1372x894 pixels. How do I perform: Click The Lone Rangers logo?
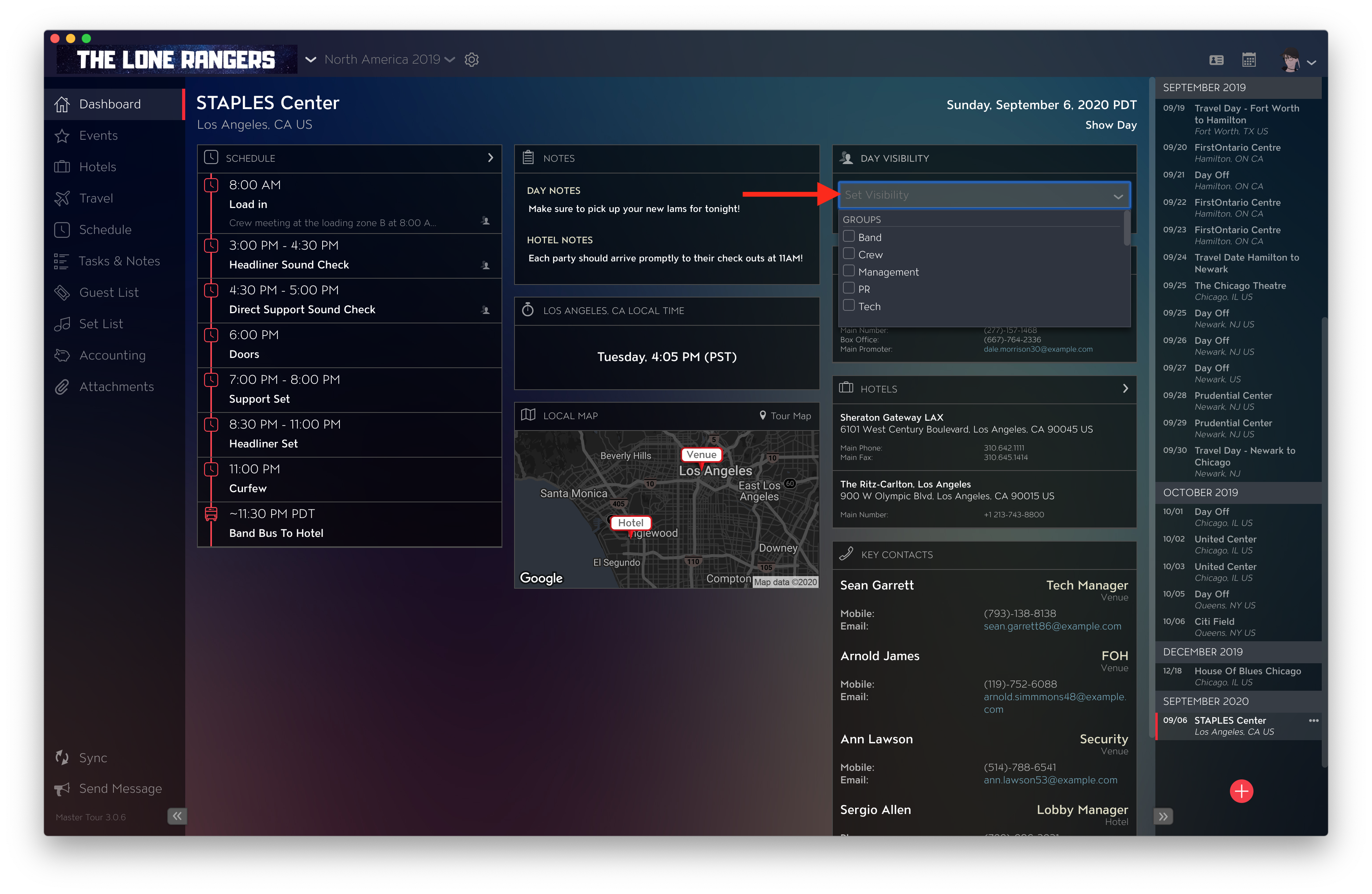[x=176, y=59]
